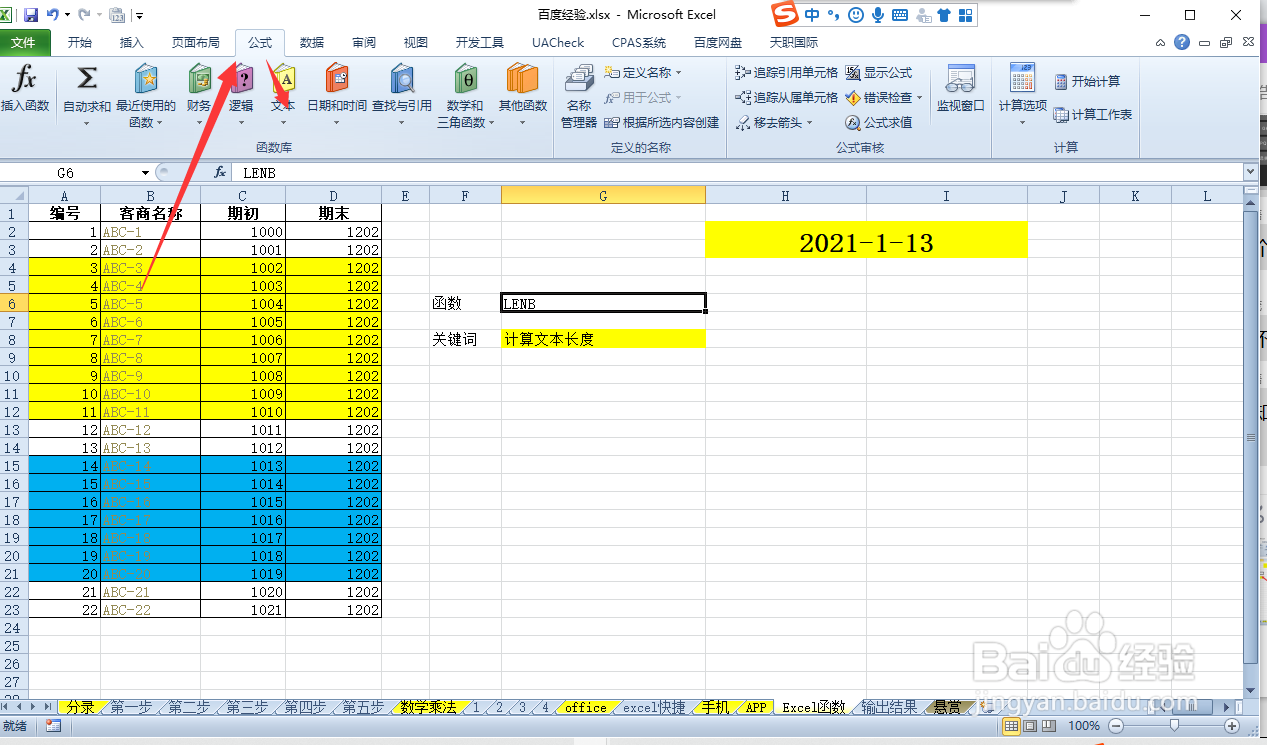Image resolution: width=1267 pixels, height=745 pixels.
Task: Open the 监视窗口
Action: point(960,90)
